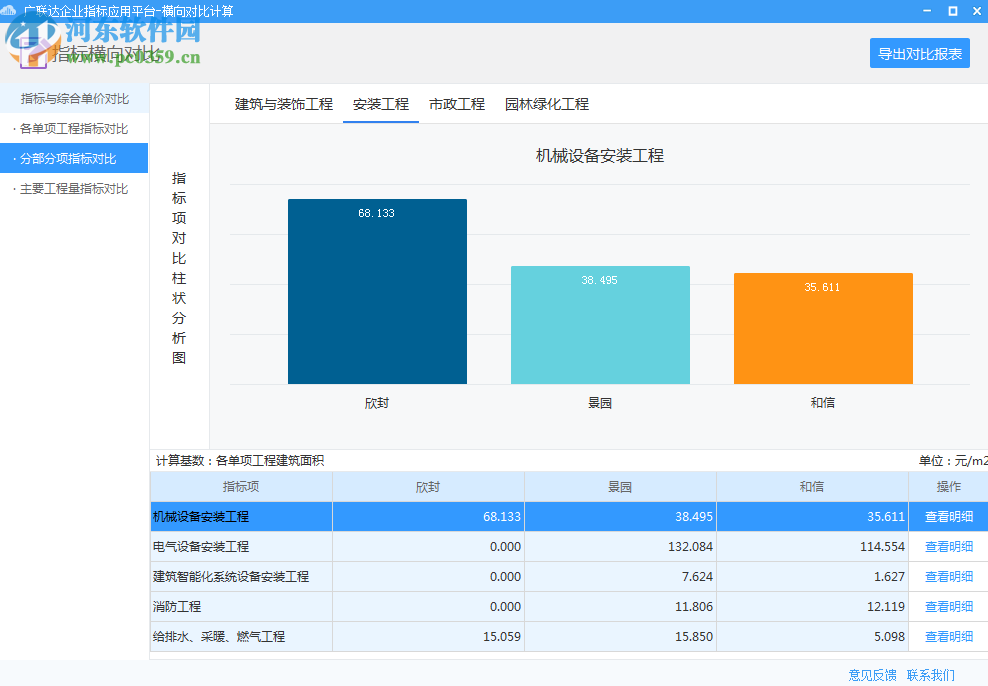This screenshot has width=988, height=686.
Task: Open 主要工程量指标对比 in the sidebar
Action: click(x=76, y=187)
